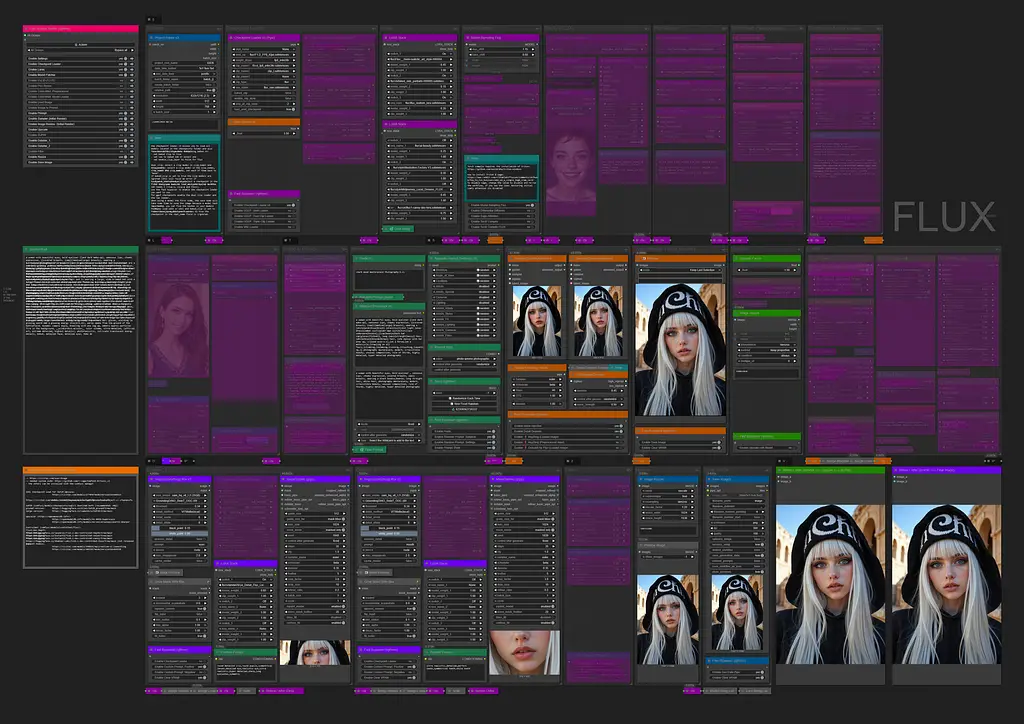
Task: Click the faded smiling face image in muted node
Action: [571, 167]
